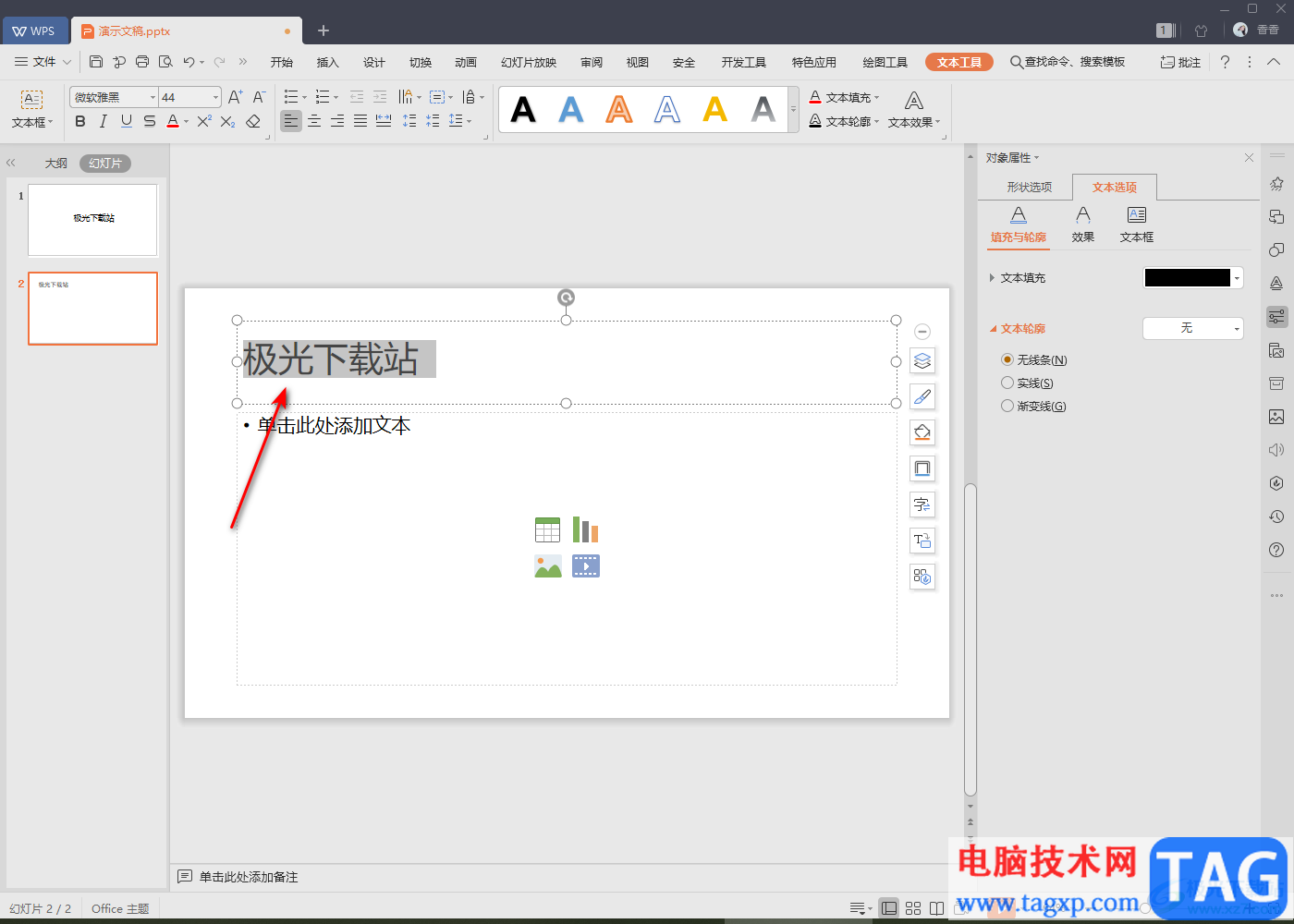This screenshot has height=924, width=1294.
Task: Click the WPS home tab
Action: [x=34, y=30]
